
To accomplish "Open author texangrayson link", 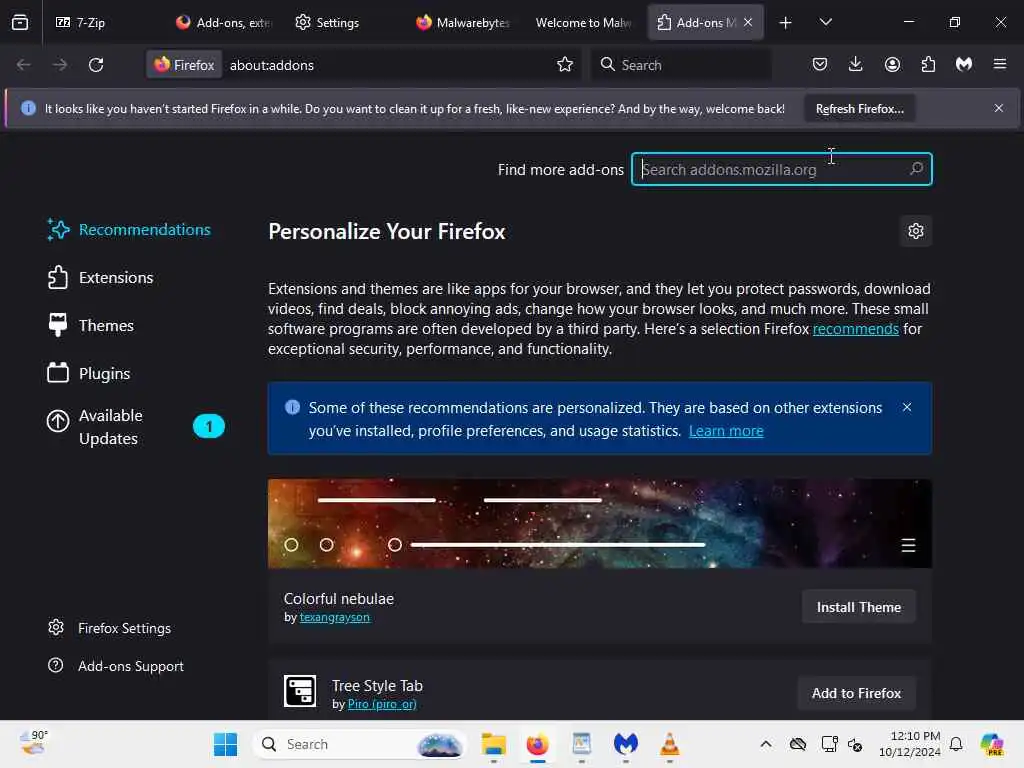I will click(x=334, y=617).
